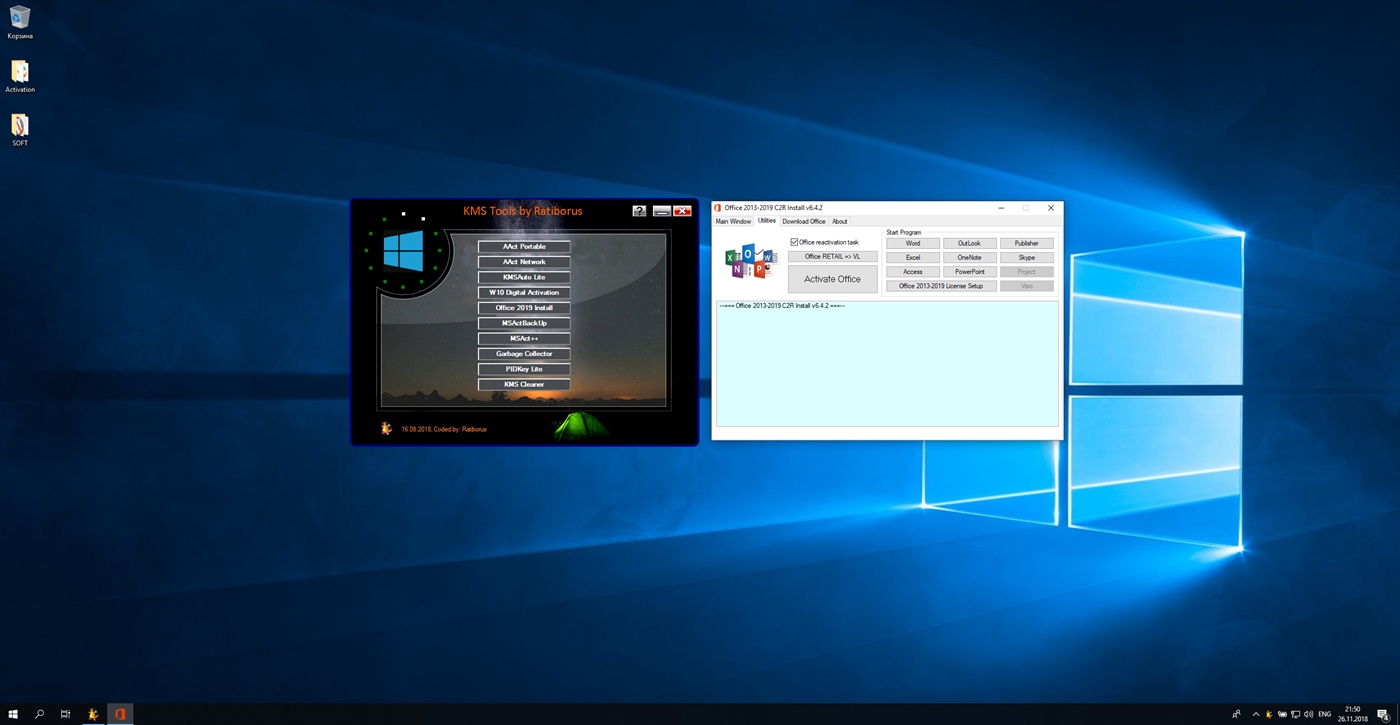Screen dimensions: 1400x725
Task: Click the Ratiborus mascot icon in KMS Tools footer
Action: click(x=386, y=428)
